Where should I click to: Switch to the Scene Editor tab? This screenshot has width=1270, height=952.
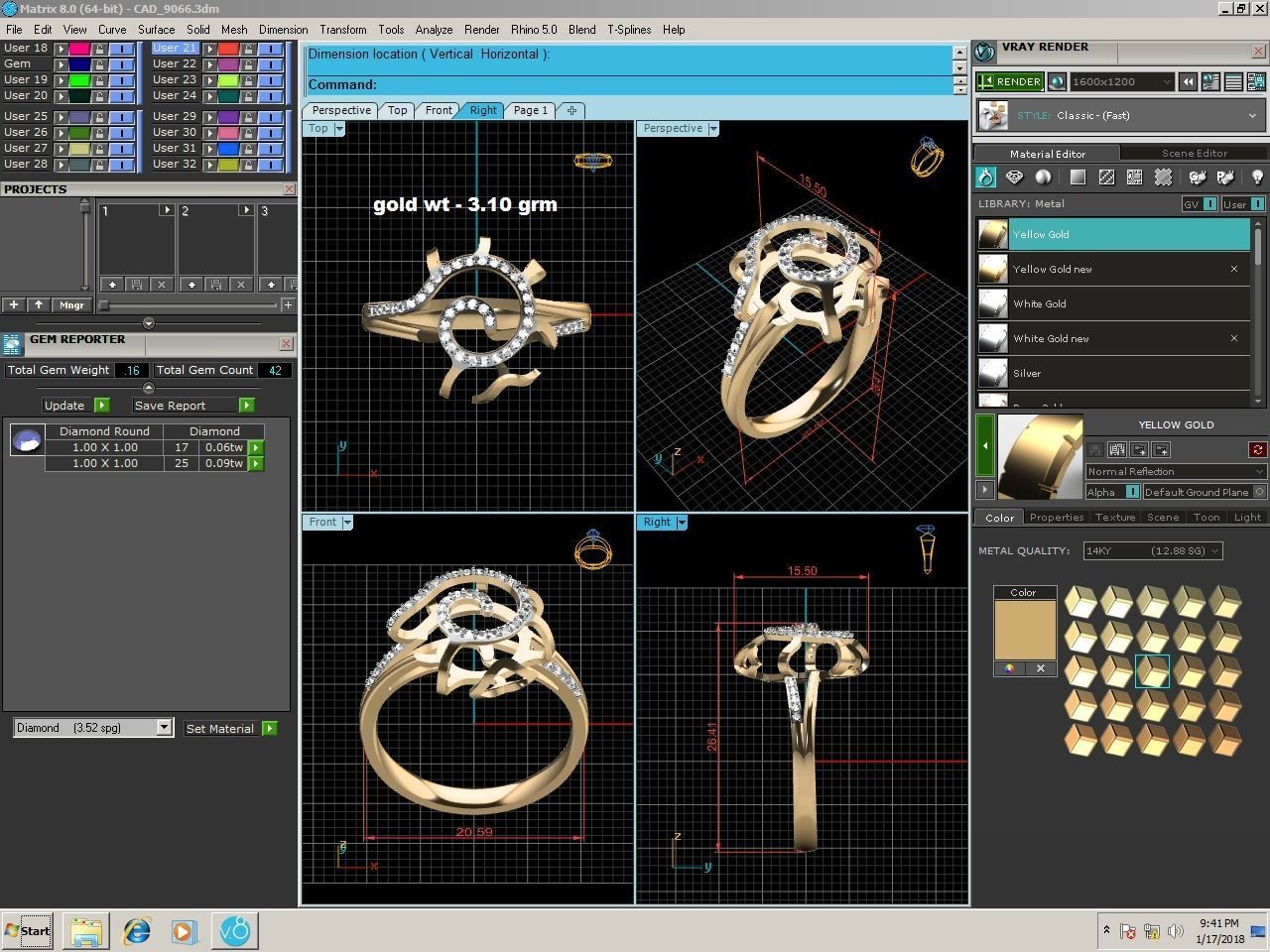click(x=1194, y=153)
